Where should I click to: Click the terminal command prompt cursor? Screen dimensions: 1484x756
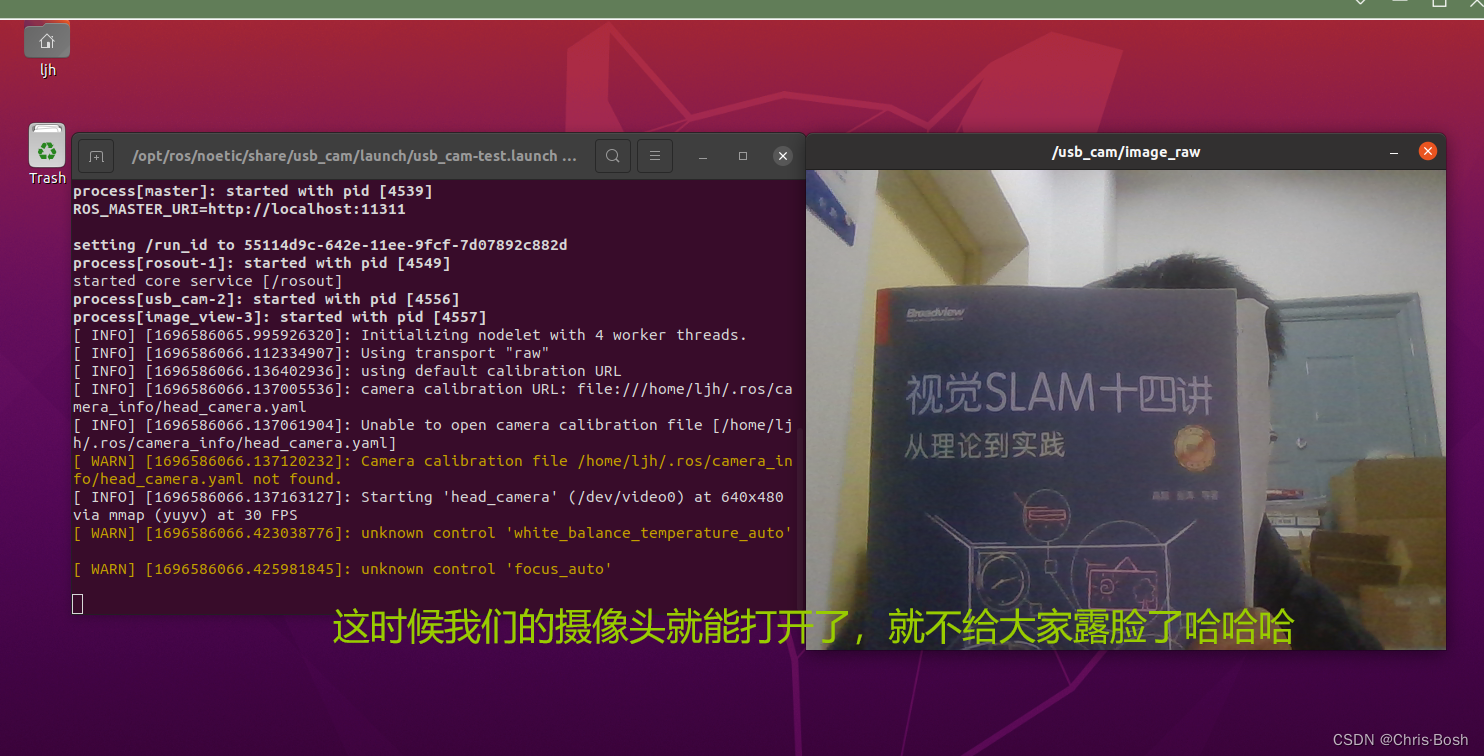(x=77, y=603)
